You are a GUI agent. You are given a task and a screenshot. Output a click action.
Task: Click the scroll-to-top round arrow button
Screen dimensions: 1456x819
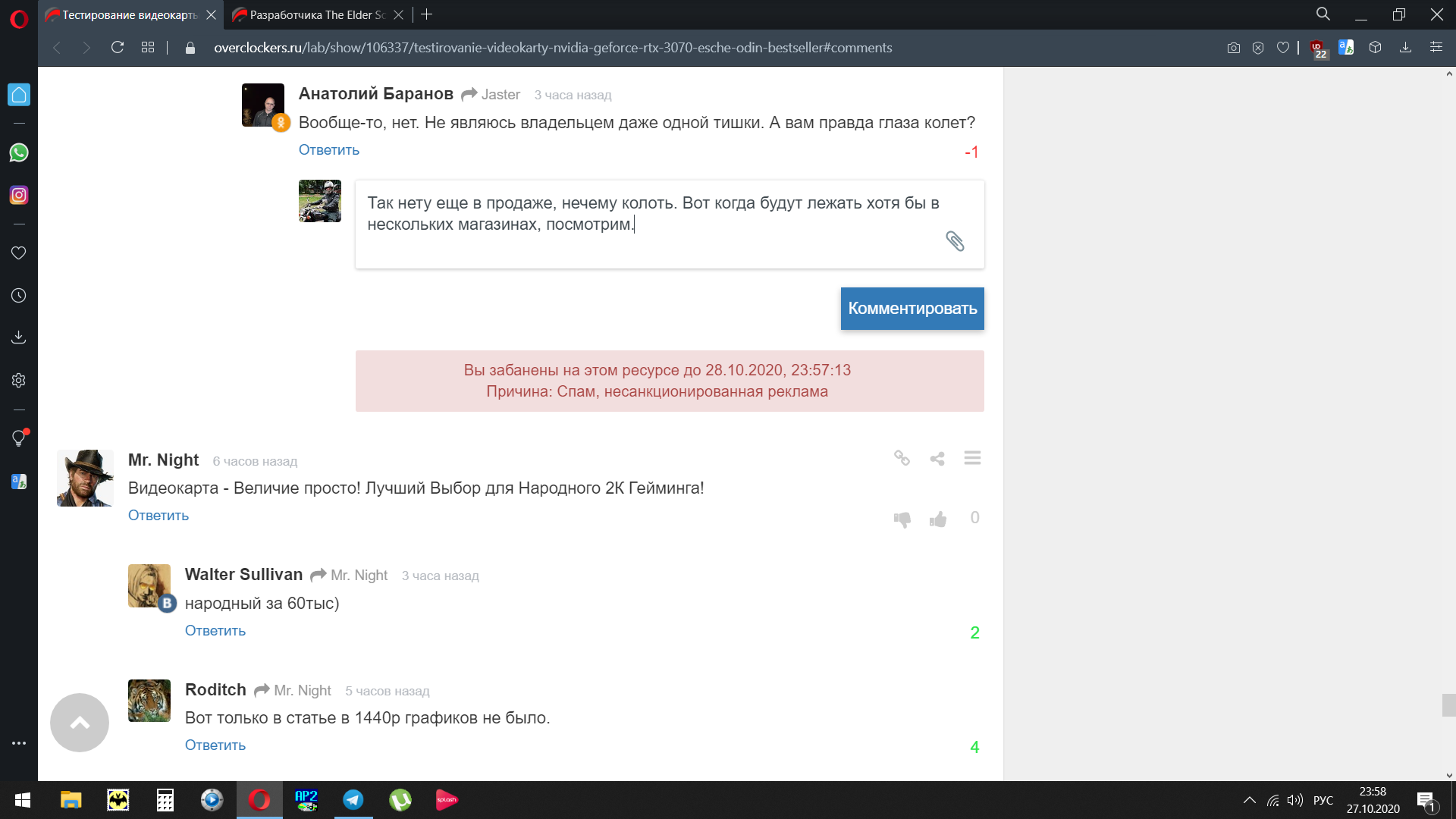(80, 723)
